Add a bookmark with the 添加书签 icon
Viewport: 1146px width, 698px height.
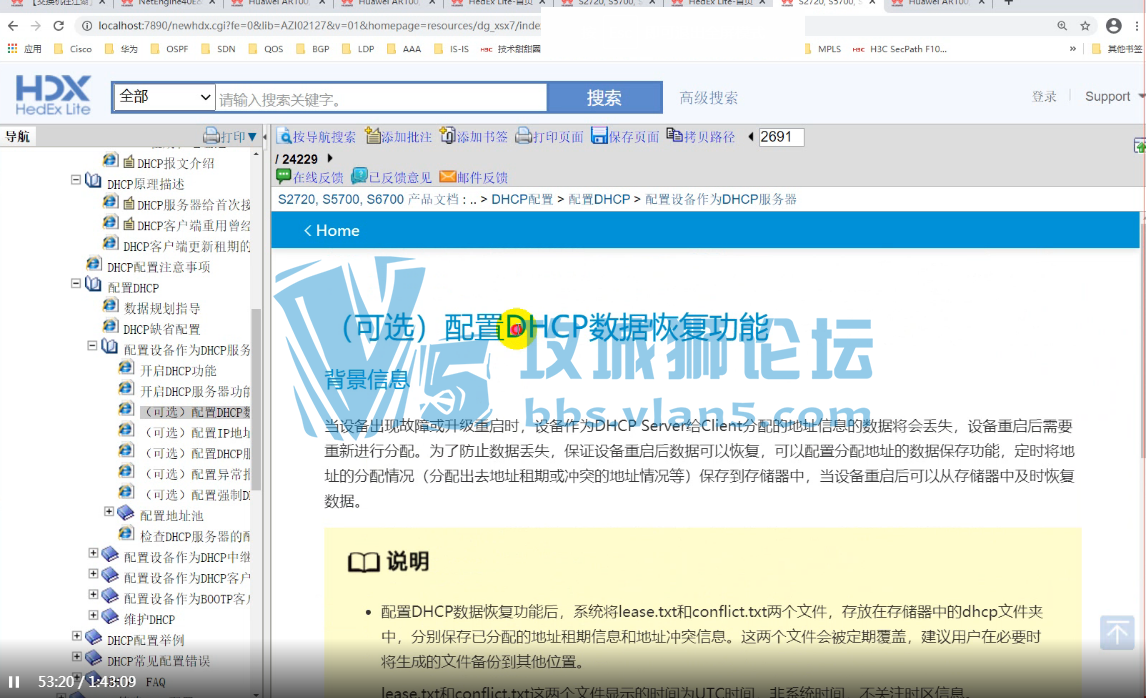(x=447, y=136)
